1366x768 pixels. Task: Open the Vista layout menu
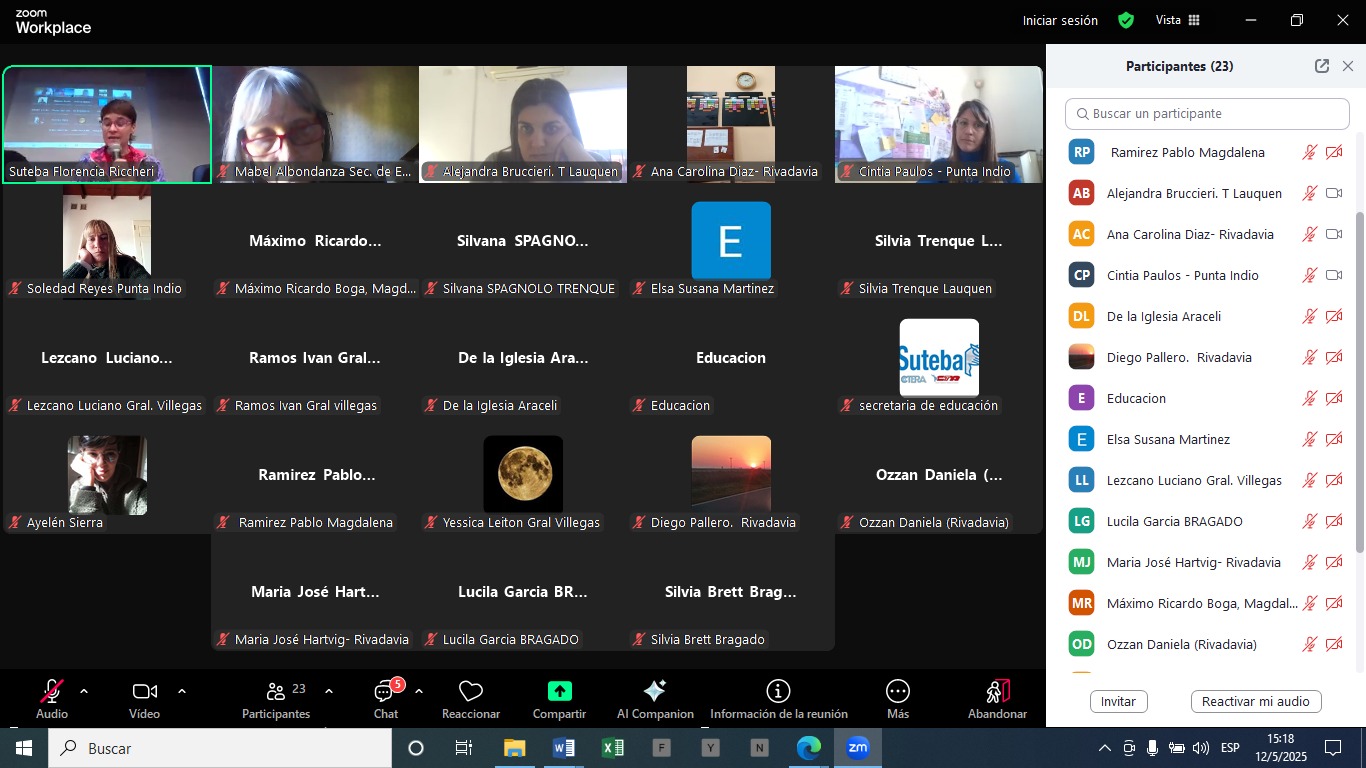coord(1178,20)
